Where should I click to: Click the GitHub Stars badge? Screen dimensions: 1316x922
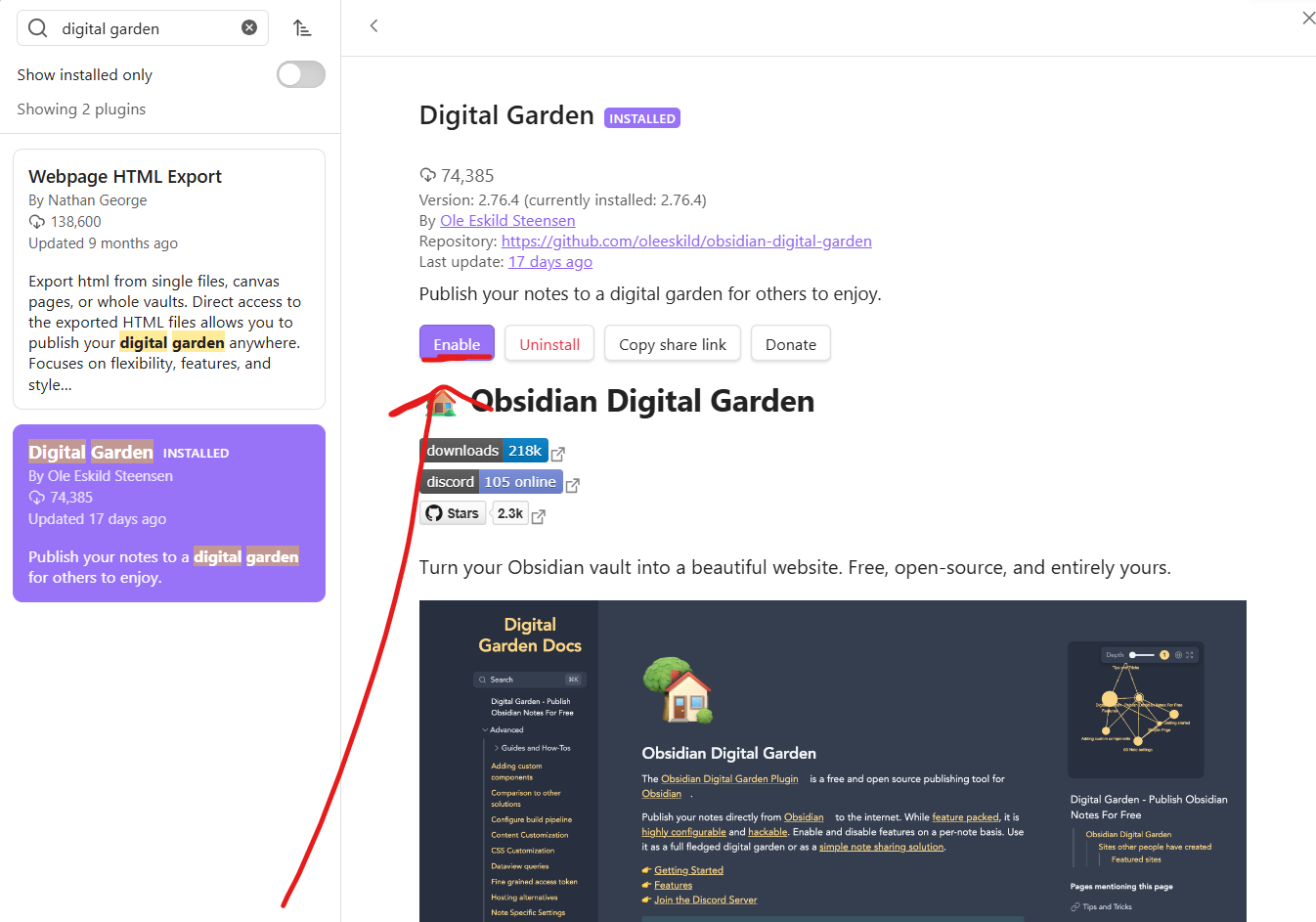pyautogui.click(x=453, y=513)
